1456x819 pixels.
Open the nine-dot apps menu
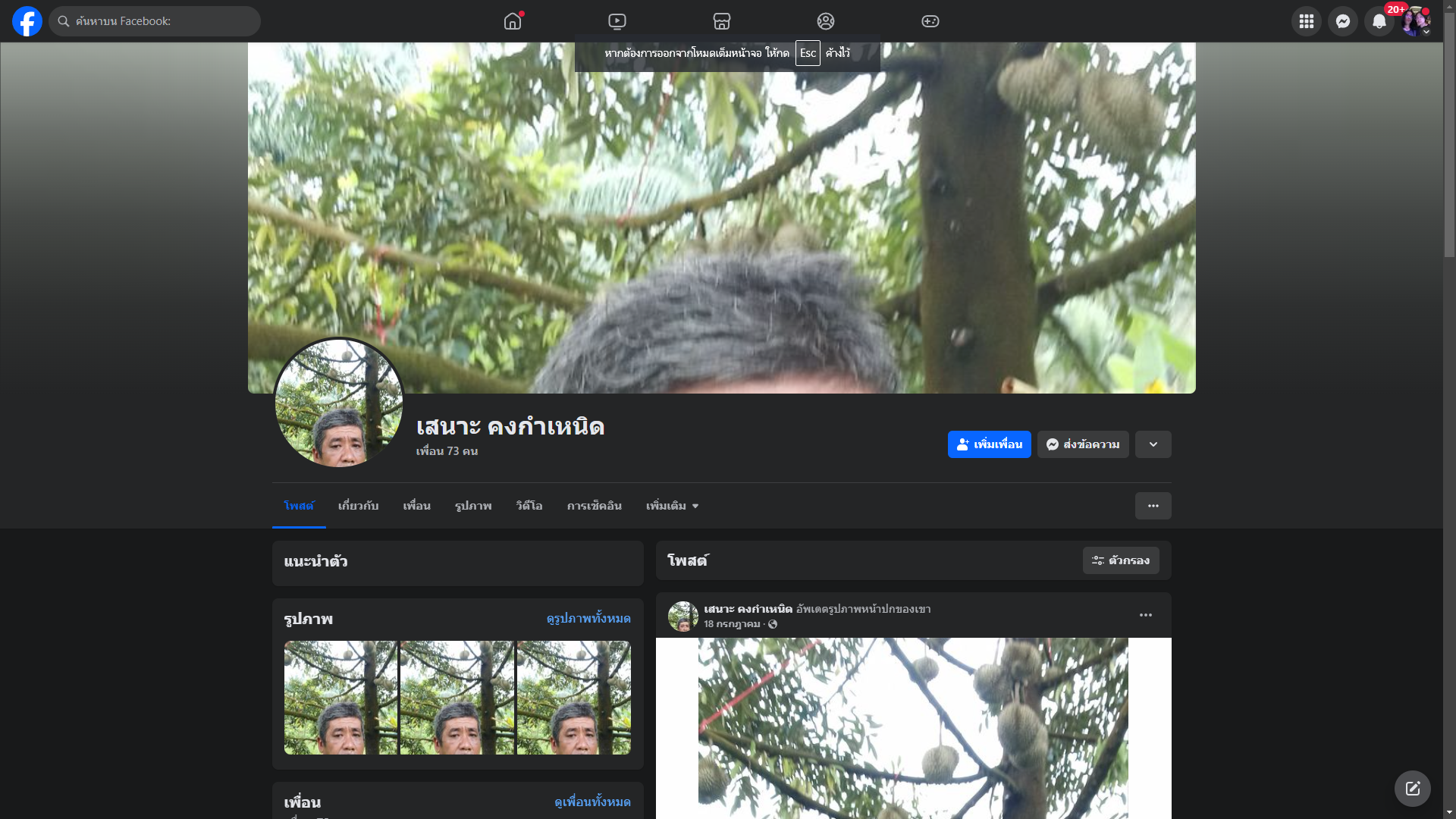click(1306, 21)
